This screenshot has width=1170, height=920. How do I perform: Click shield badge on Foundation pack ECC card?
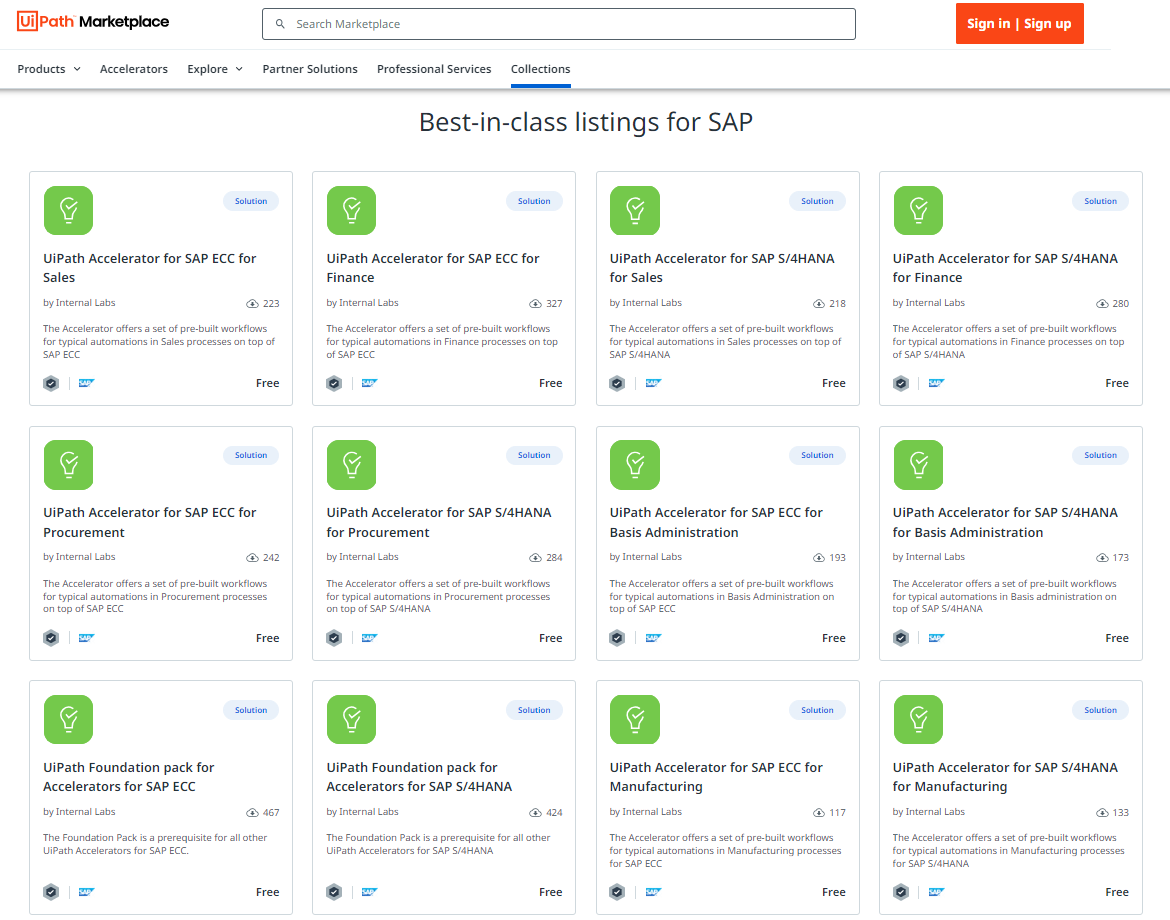(51, 892)
